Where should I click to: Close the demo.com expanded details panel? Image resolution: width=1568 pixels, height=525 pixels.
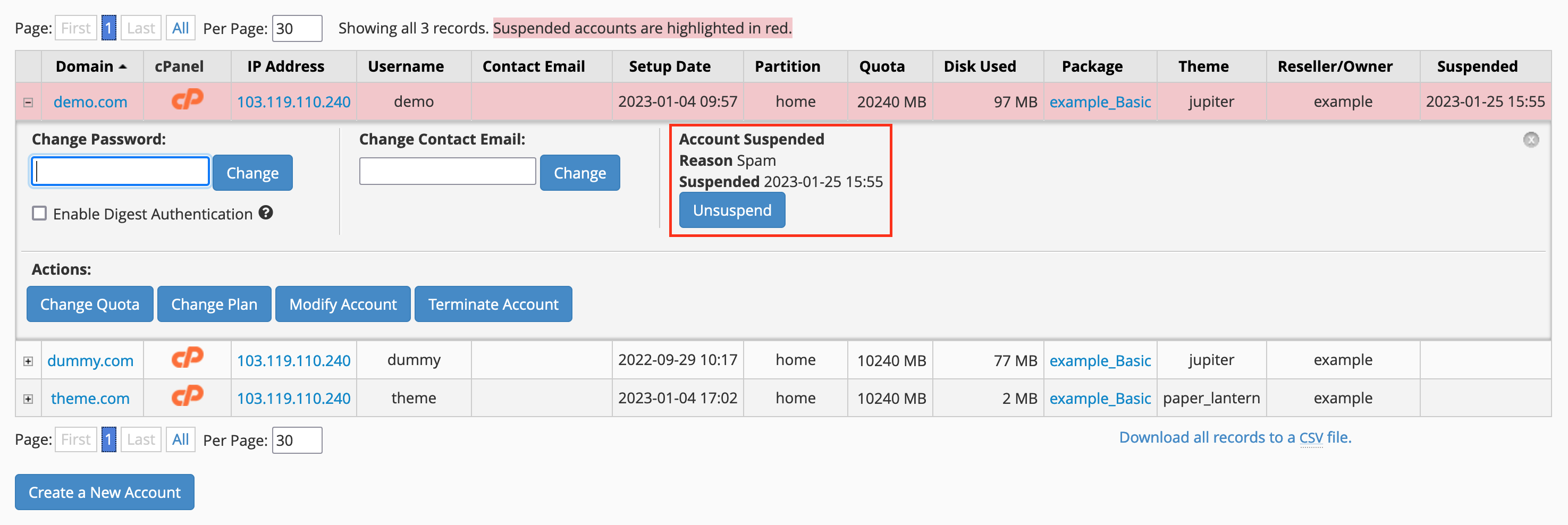[x=1531, y=140]
